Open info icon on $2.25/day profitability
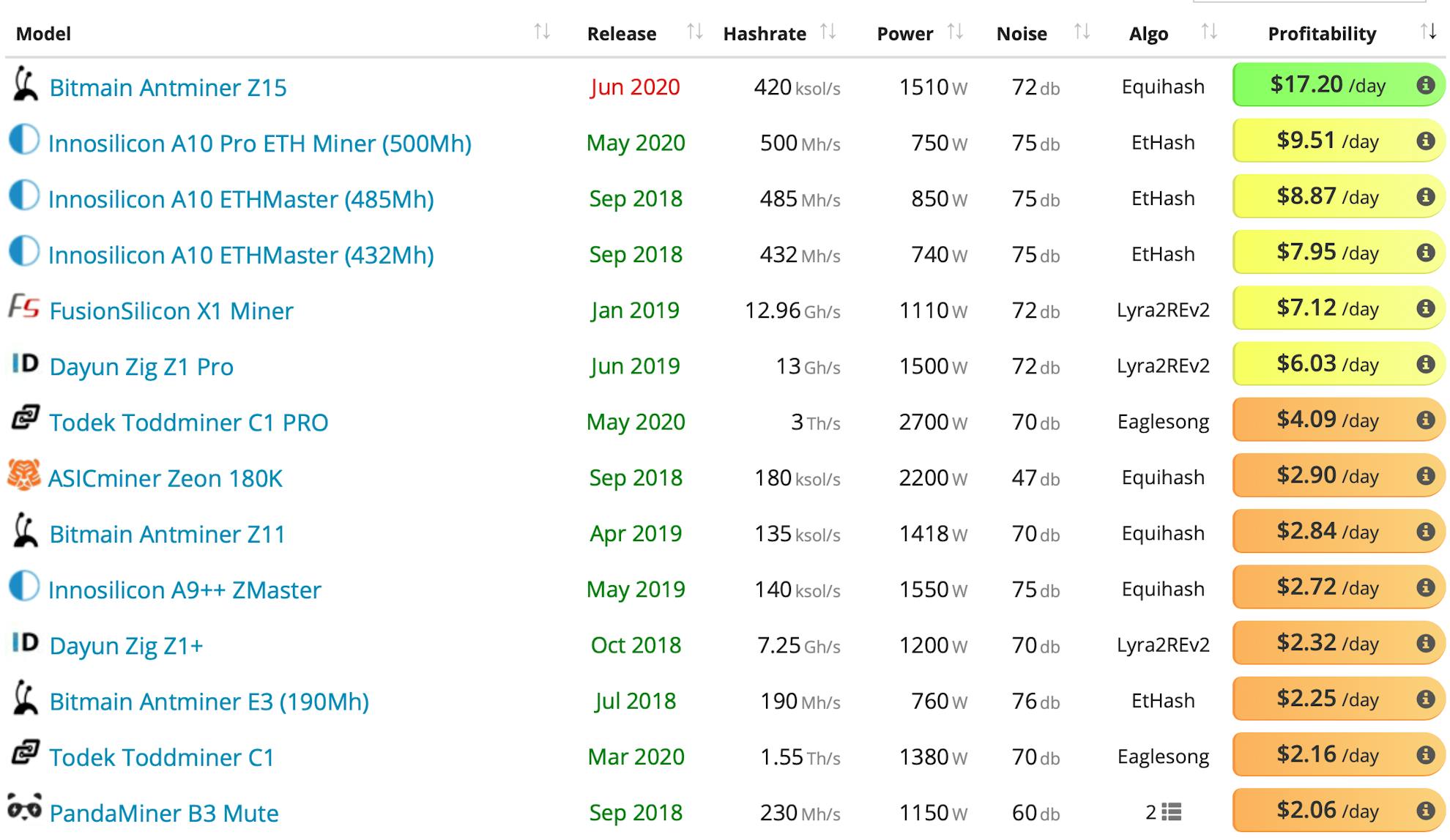Image resolution: width=1450 pixels, height=840 pixels. 1425,699
